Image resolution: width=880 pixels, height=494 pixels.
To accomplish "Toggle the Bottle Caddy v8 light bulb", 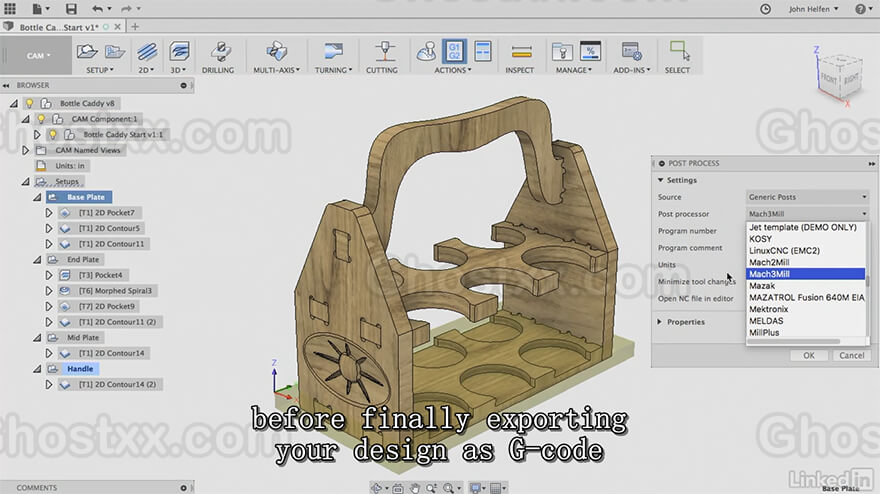I will pyautogui.click(x=30, y=103).
